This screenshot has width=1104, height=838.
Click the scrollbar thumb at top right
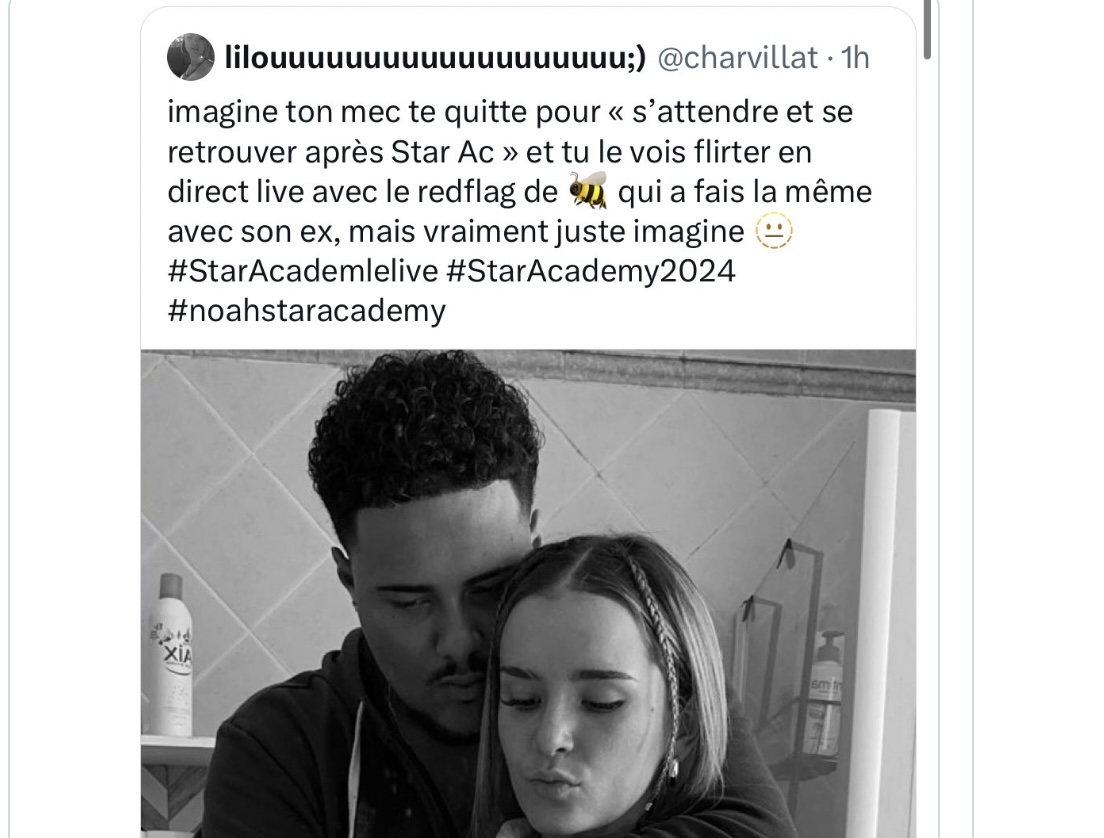click(x=927, y=28)
